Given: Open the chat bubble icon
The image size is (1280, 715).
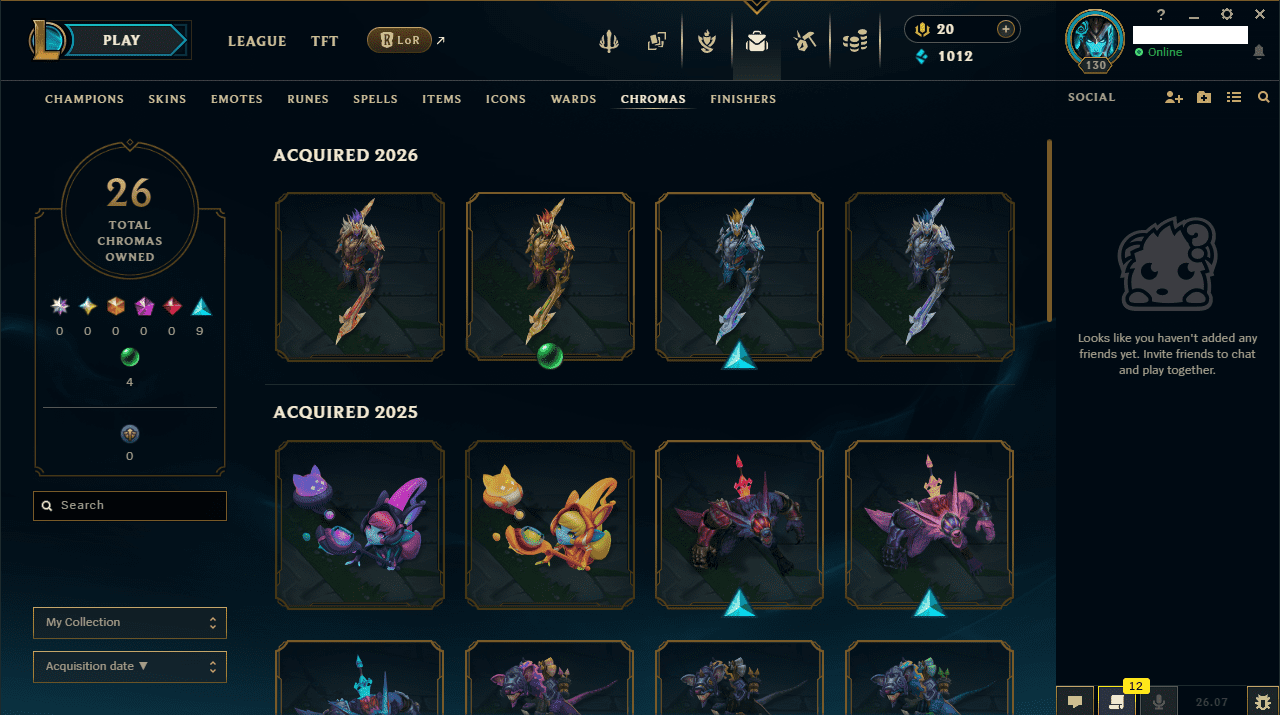Looking at the screenshot, I should 1075,701.
